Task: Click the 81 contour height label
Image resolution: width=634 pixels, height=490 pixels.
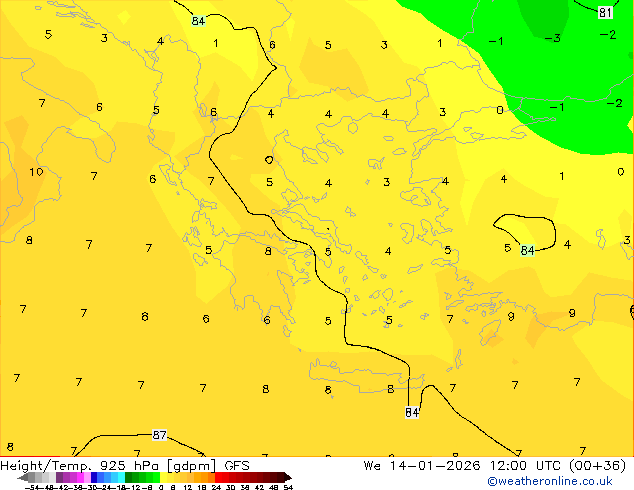Action: click(x=605, y=13)
